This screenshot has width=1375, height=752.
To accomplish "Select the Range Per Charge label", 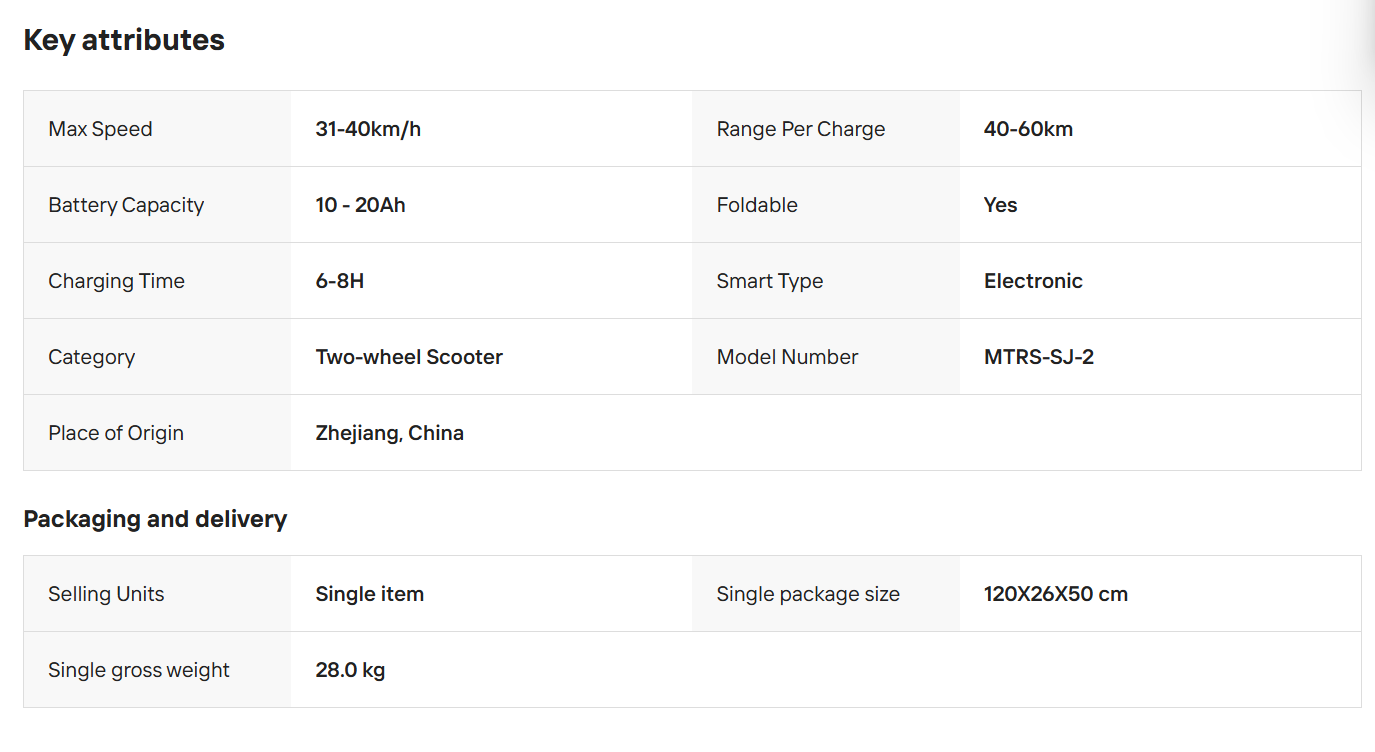I will click(x=801, y=129).
